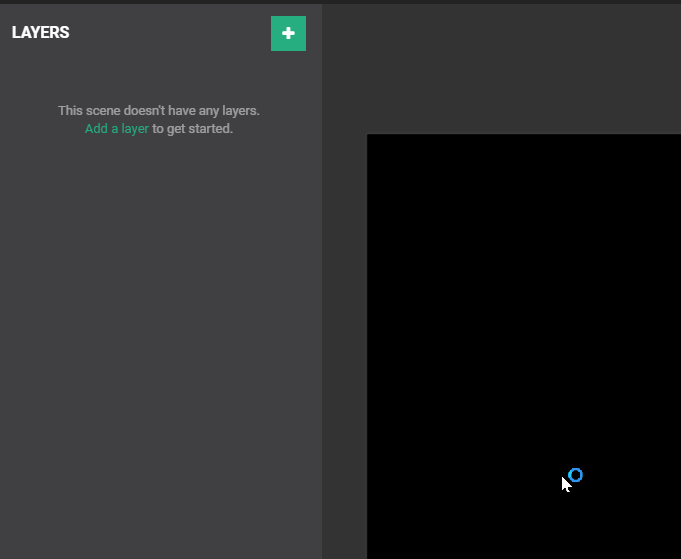Click the LAYERS panel heading
681x559 pixels.
(x=40, y=33)
